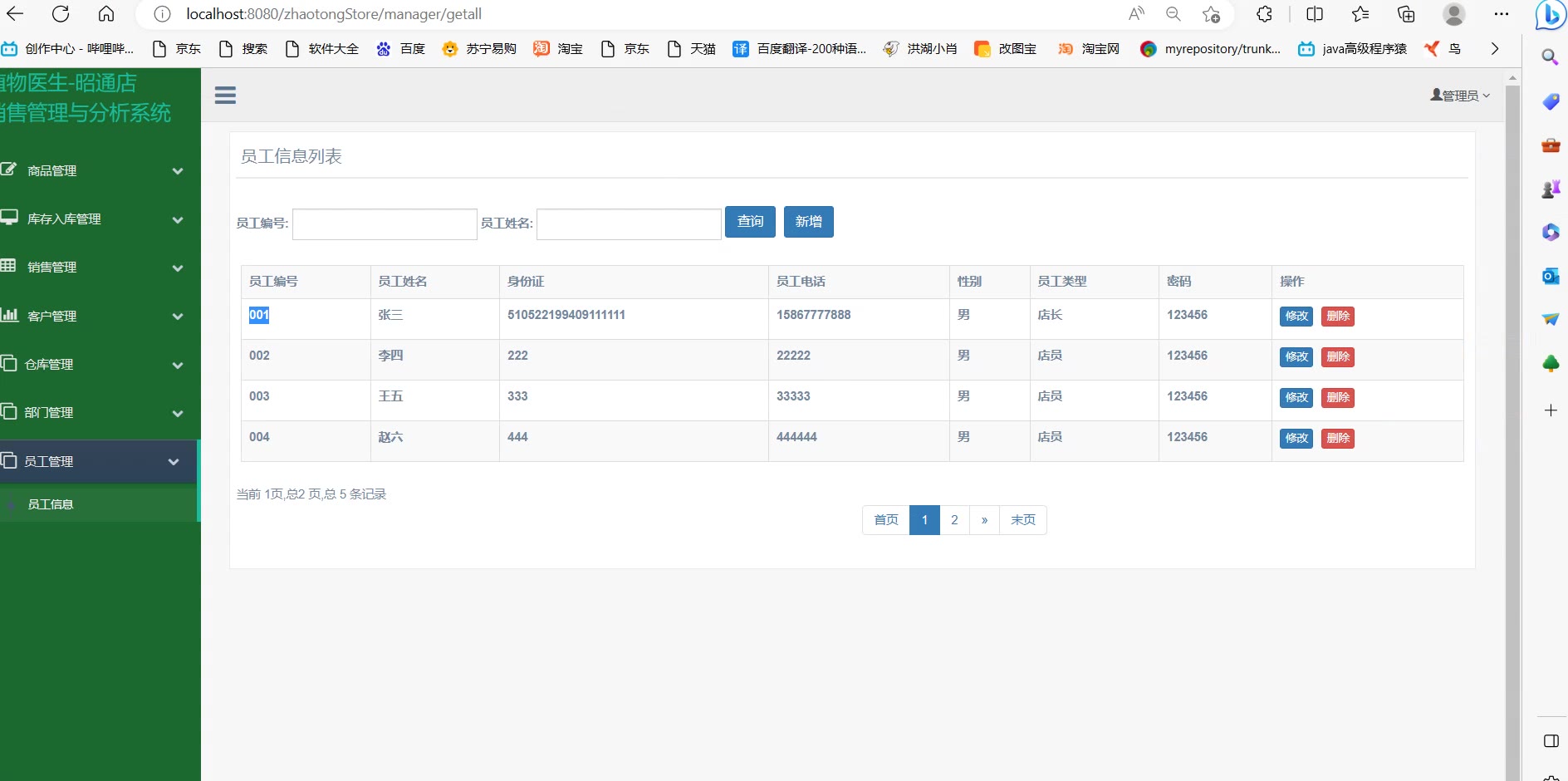
Task: Open Bing Copilot sidebar
Action: coord(1551,15)
